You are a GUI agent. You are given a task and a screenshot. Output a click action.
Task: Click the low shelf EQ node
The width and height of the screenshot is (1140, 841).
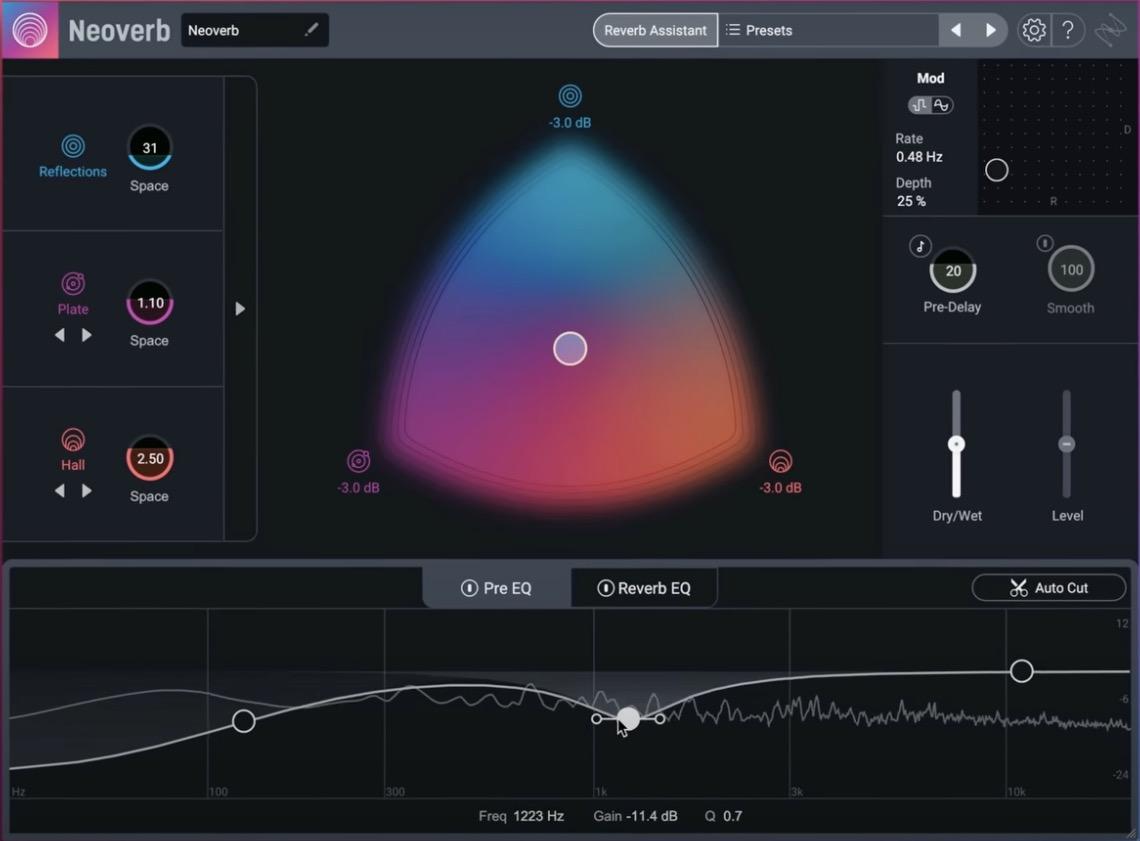pos(244,721)
